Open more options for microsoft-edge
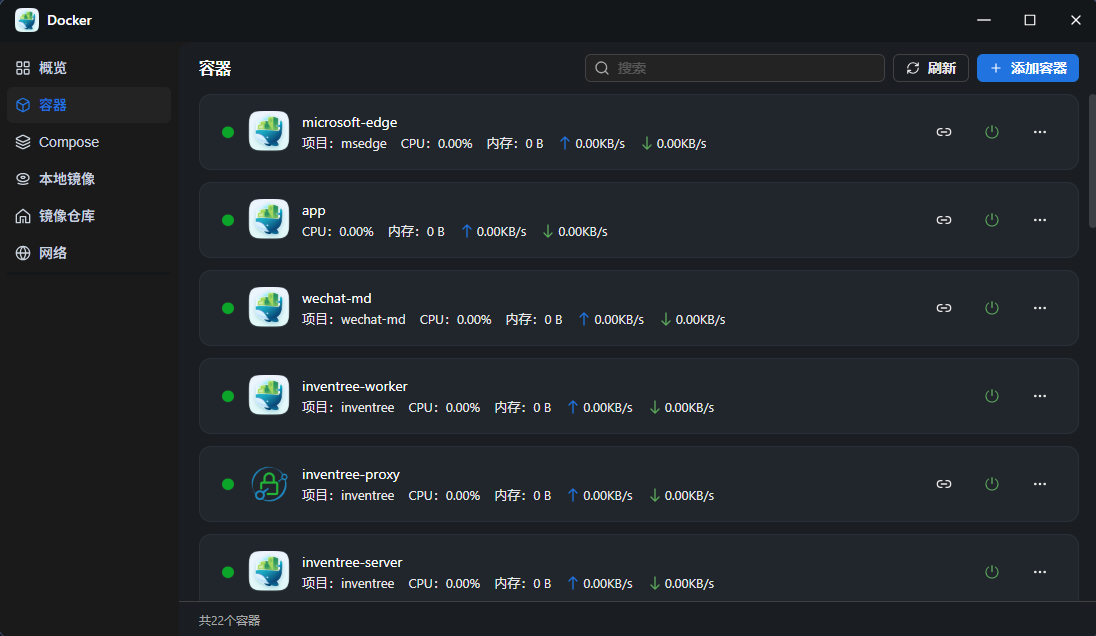This screenshot has height=636, width=1096. (x=1040, y=132)
